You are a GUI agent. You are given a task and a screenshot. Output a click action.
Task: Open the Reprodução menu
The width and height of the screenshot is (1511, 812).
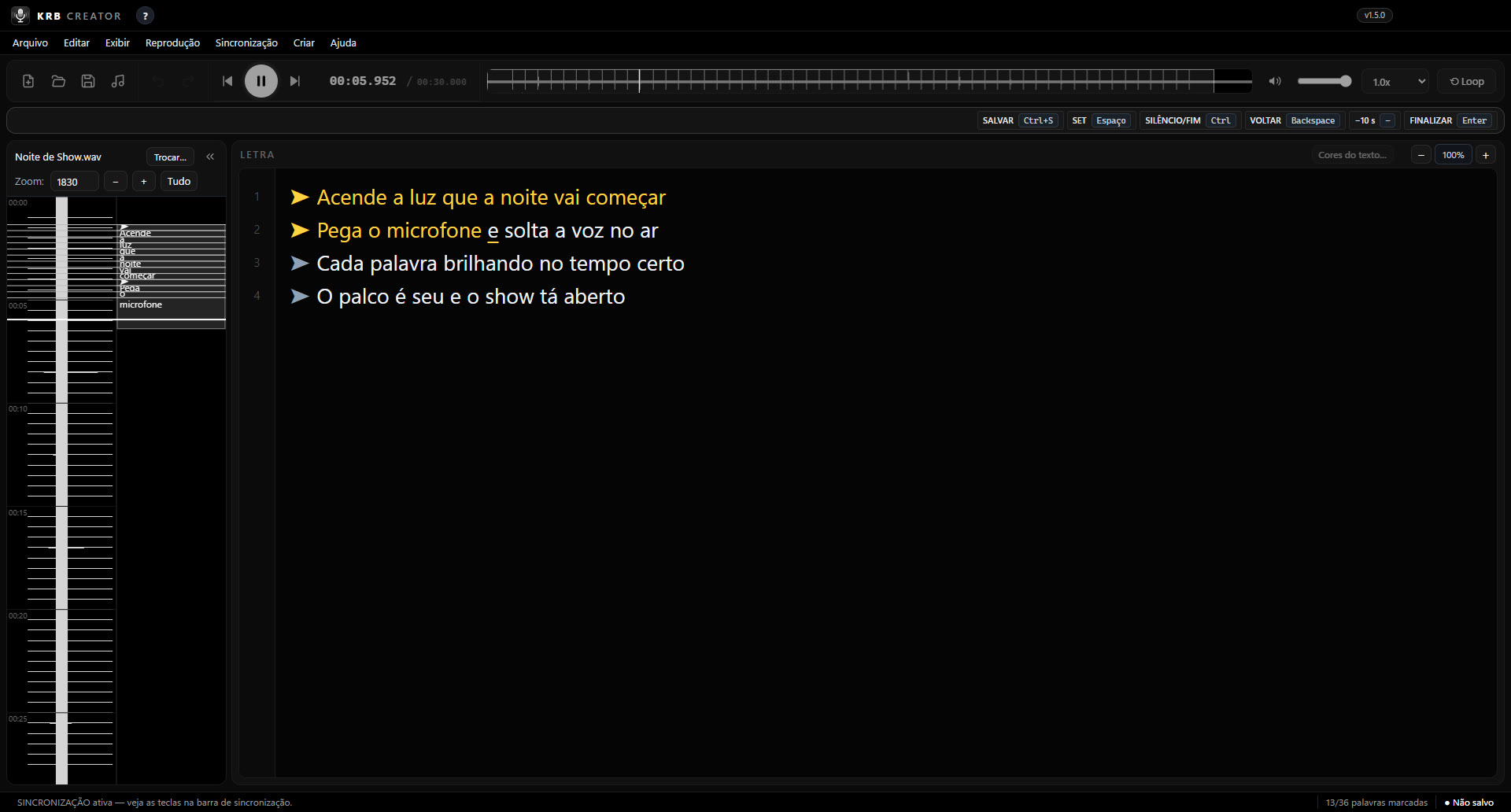(172, 42)
